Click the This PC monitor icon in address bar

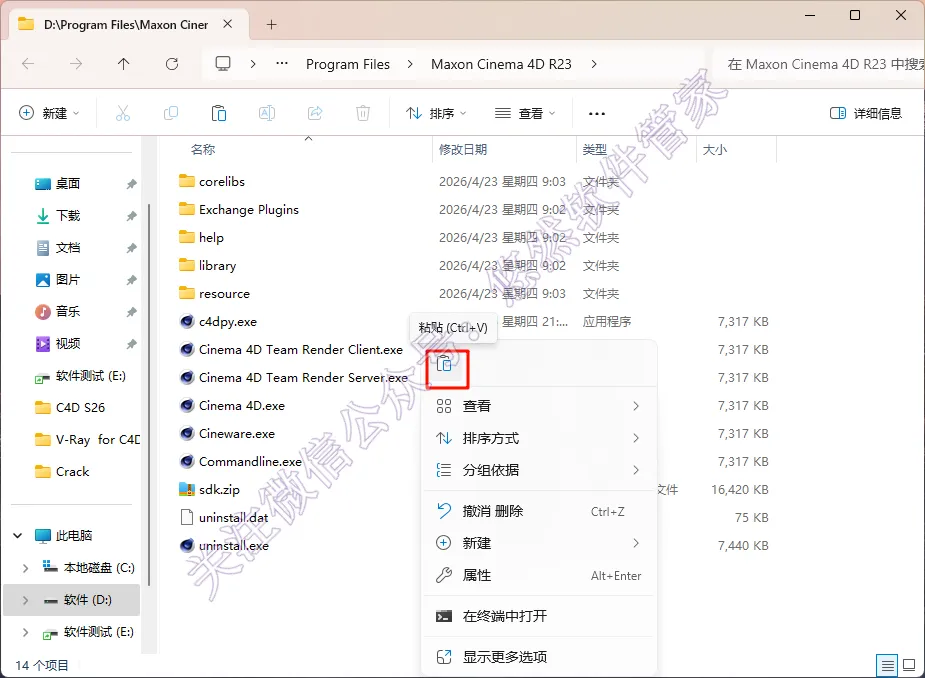[222, 64]
